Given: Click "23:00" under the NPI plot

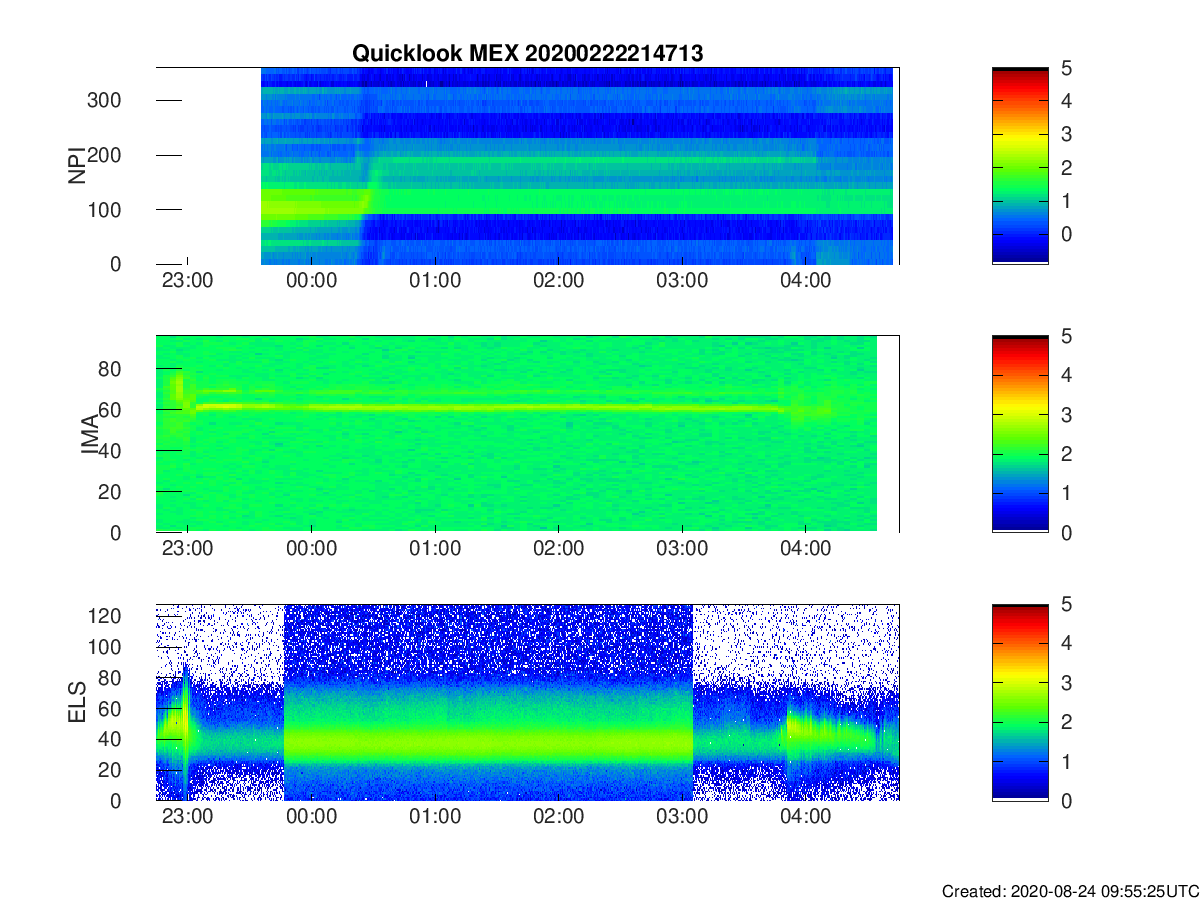Looking at the screenshot, I should (x=187, y=281).
